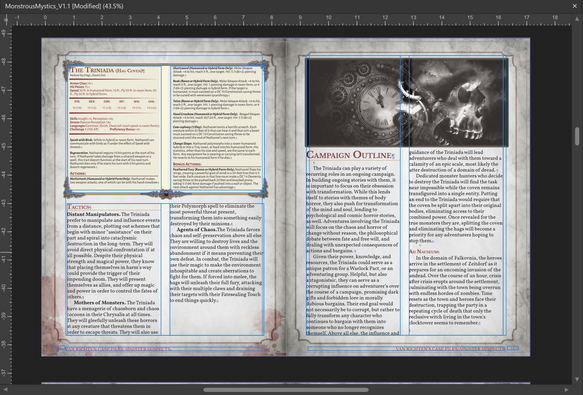Screen dimensions: 583x395
Task: Click the Campaign Outline heading text
Action: click(350, 155)
